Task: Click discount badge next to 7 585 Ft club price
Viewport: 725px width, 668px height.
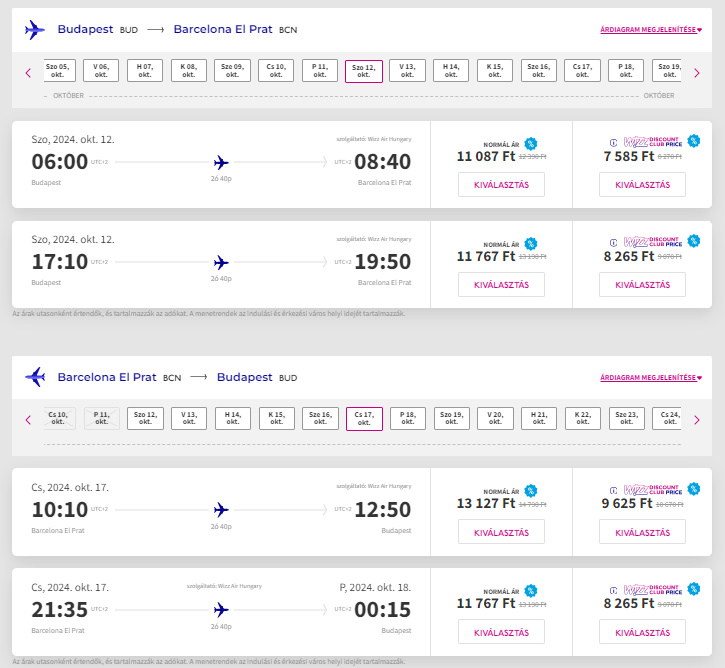Action: coord(694,141)
